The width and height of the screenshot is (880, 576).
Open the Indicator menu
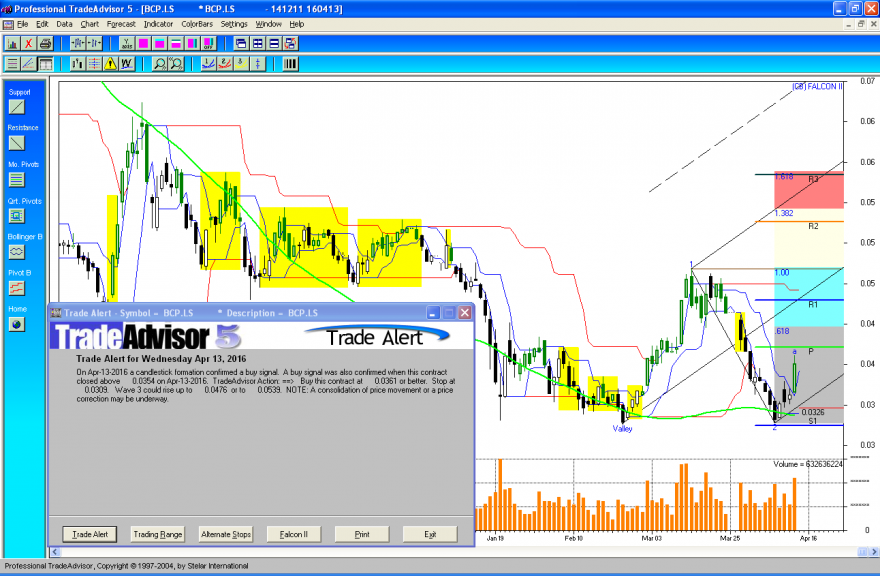pyautogui.click(x=158, y=24)
